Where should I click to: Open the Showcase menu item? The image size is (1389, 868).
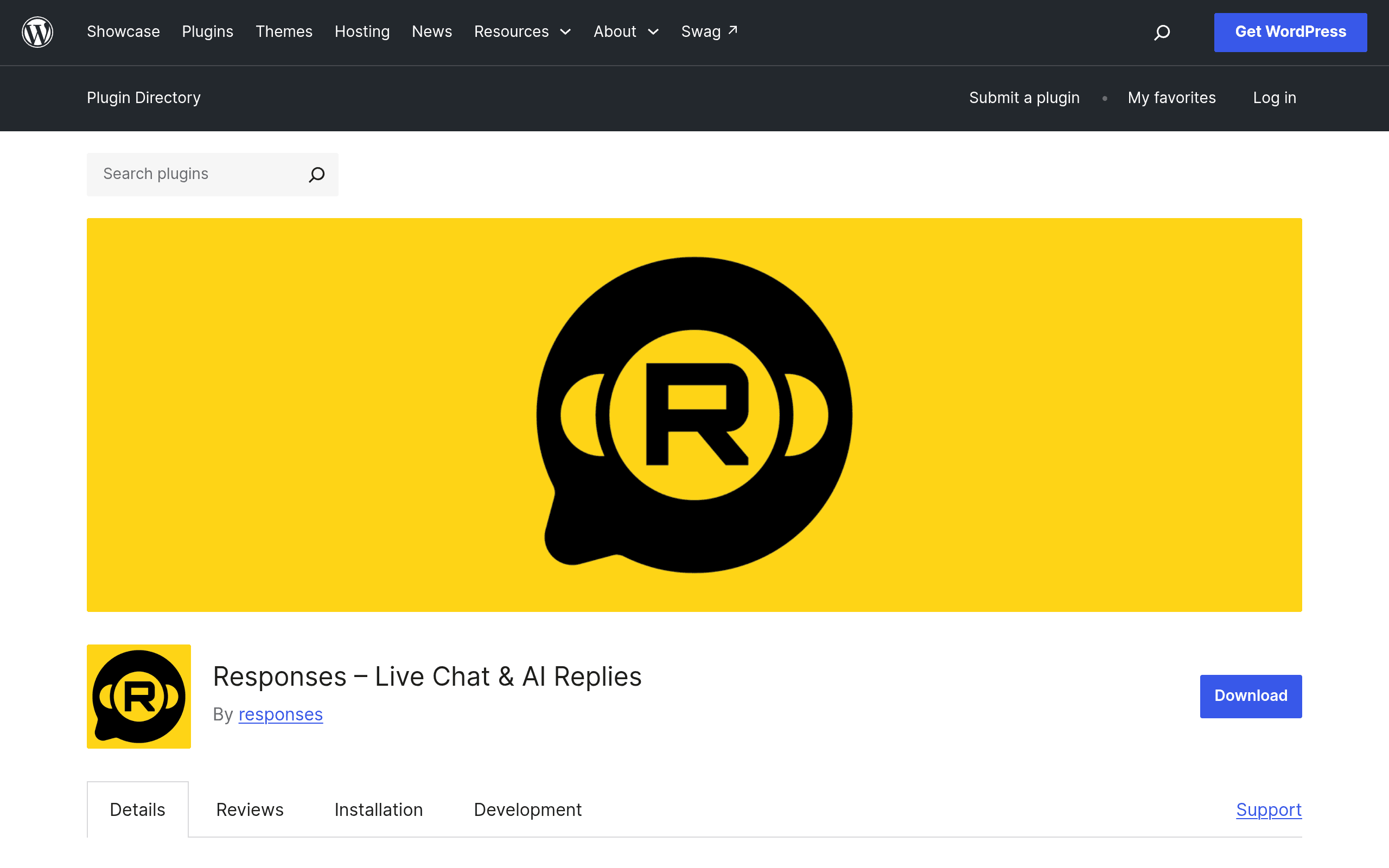tap(123, 31)
